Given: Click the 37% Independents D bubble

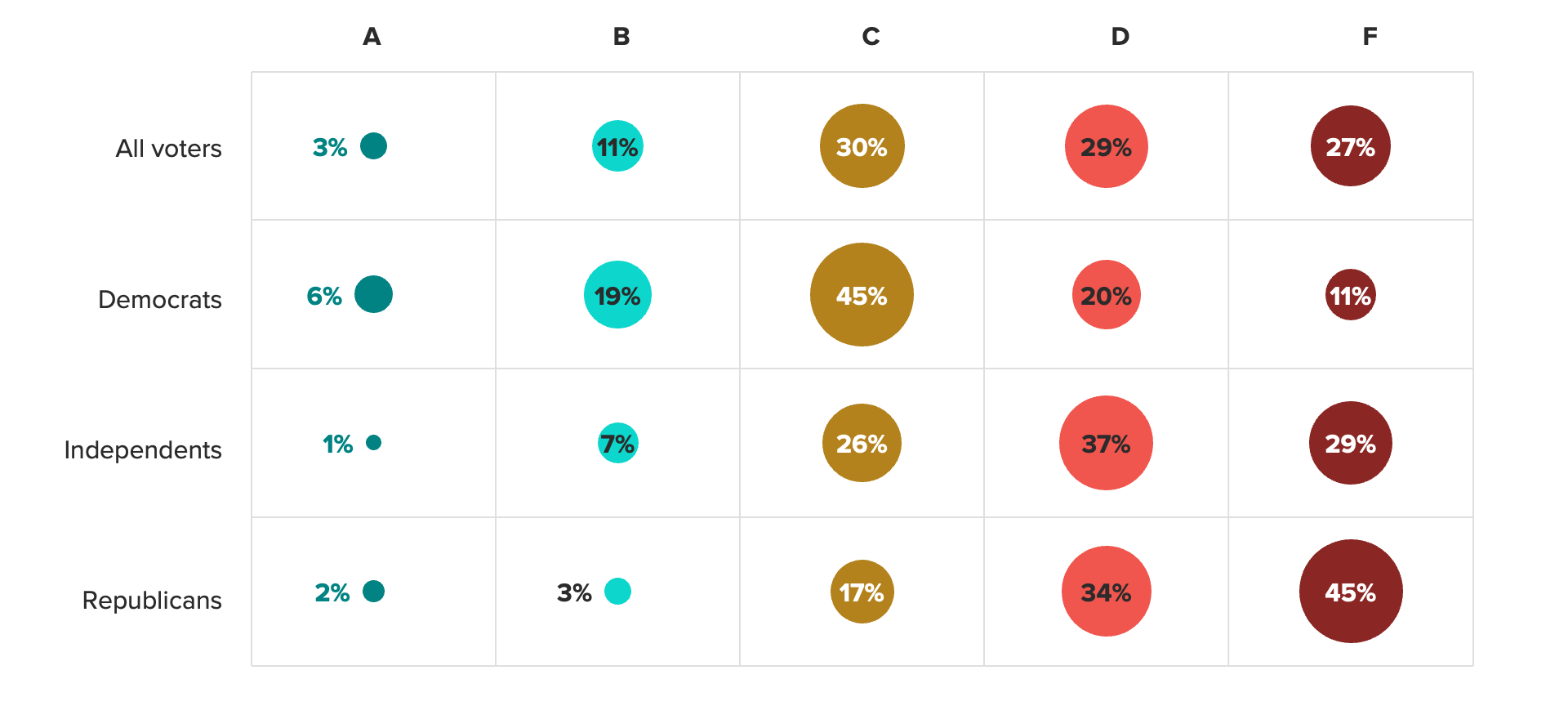Looking at the screenshot, I should tap(1106, 443).
